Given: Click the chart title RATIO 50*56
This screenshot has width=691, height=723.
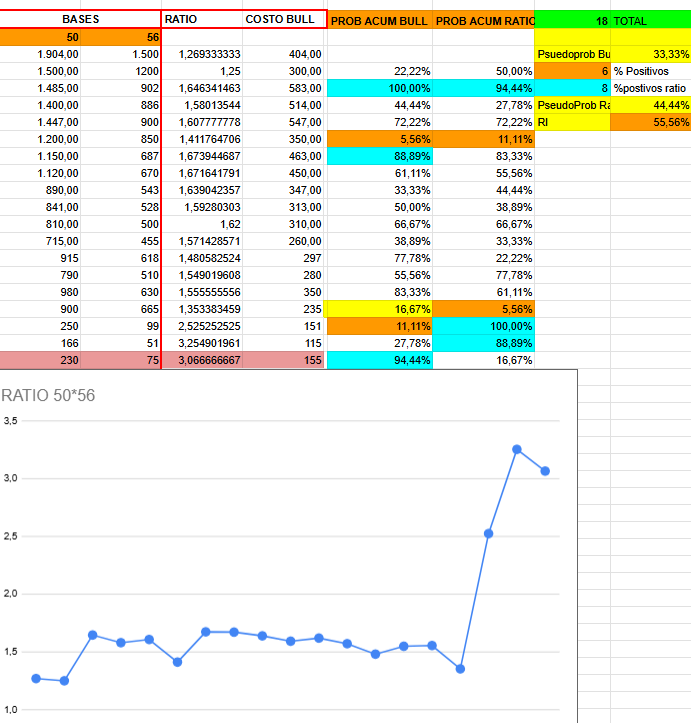Looking at the screenshot, I should (48, 396).
